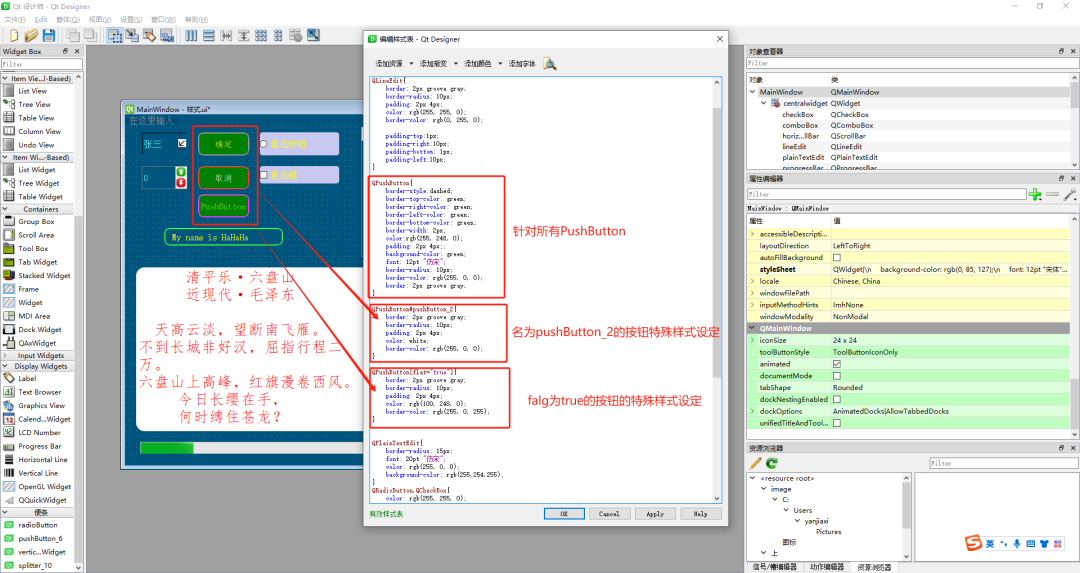Tick the yellow check box in form
Image resolution: width=1080 pixels, height=573 pixels.
(x=264, y=175)
